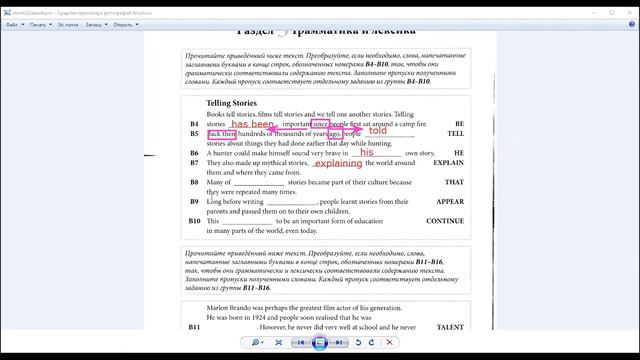The width and height of the screenshot is (640, 360).
Task: Maximize the Photo Viewer window
Action: (x=612, y=13)
